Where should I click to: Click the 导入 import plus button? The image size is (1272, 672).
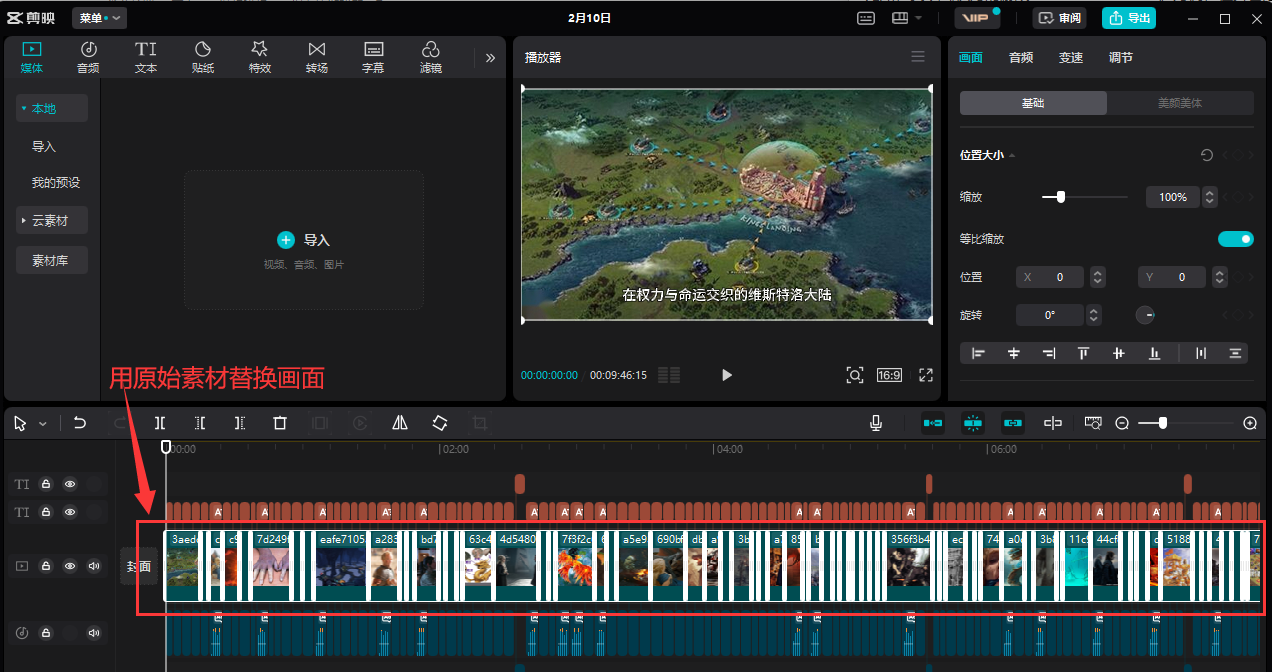coord(286,240)
